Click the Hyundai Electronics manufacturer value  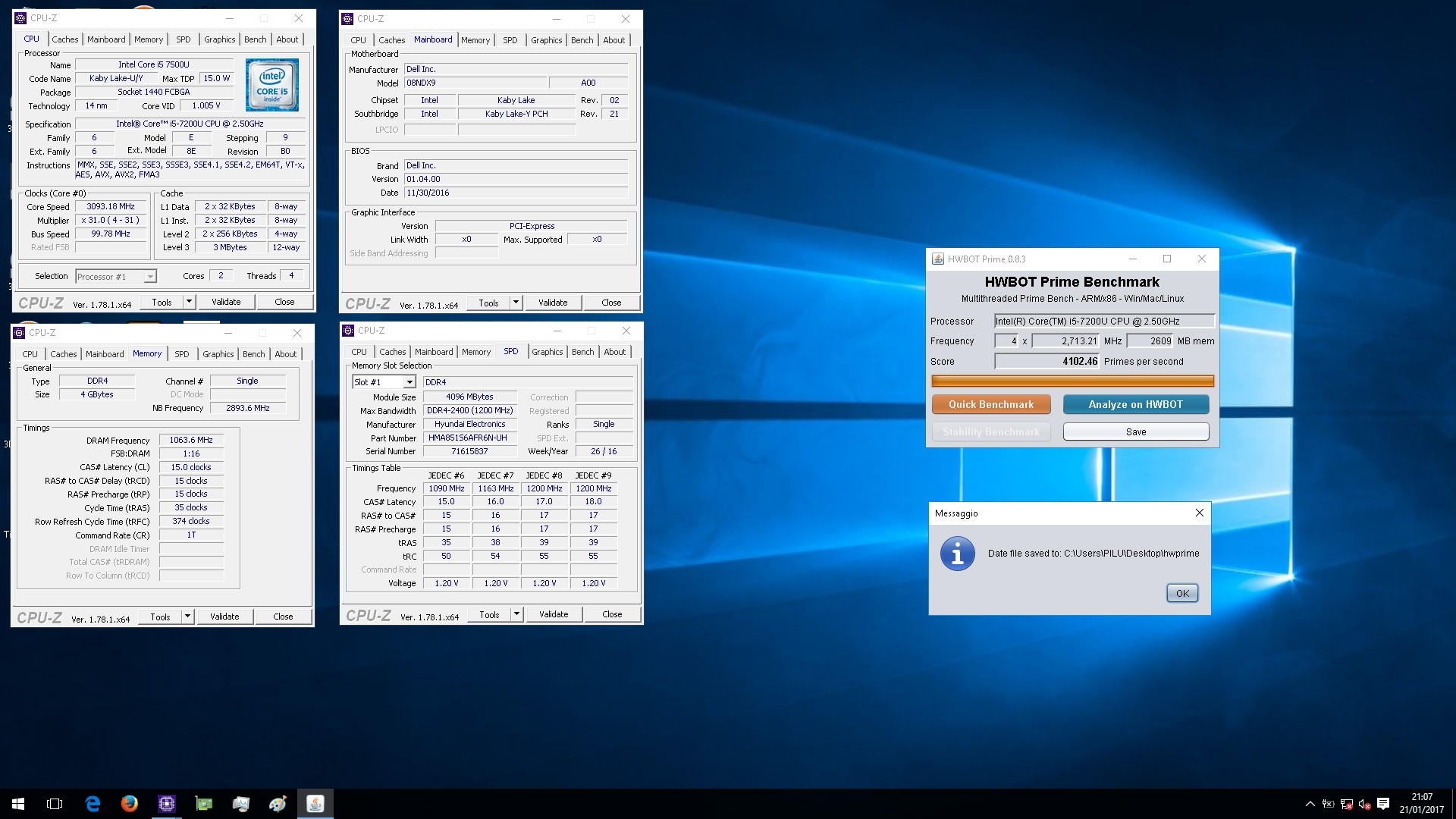[470, 424]
